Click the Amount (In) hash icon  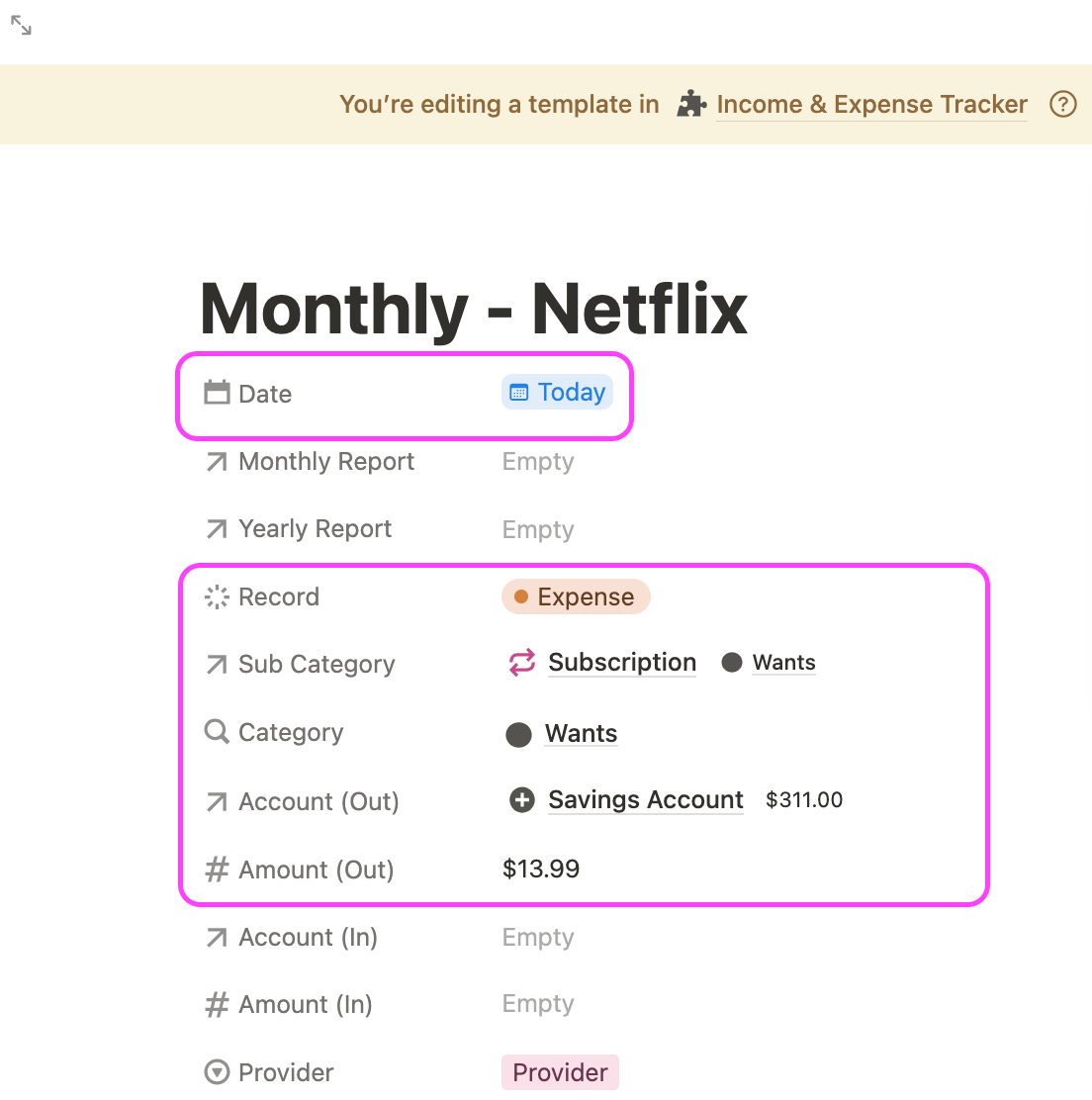[x=217, y=1005]
